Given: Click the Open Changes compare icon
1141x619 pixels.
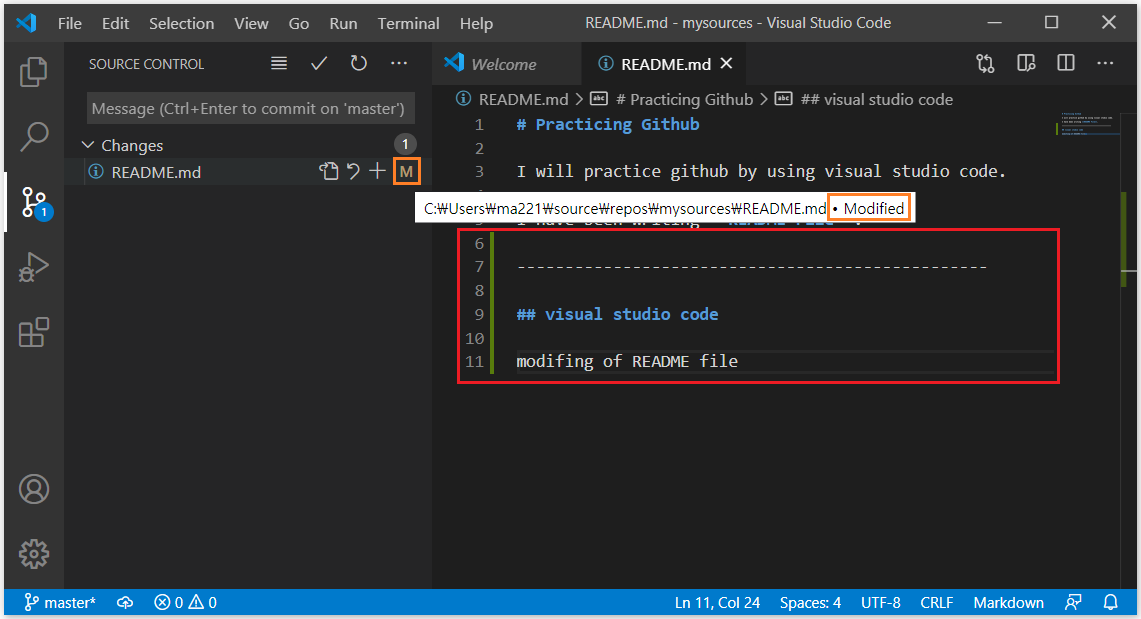Looking at the screenshot, I should pos(985,63).
